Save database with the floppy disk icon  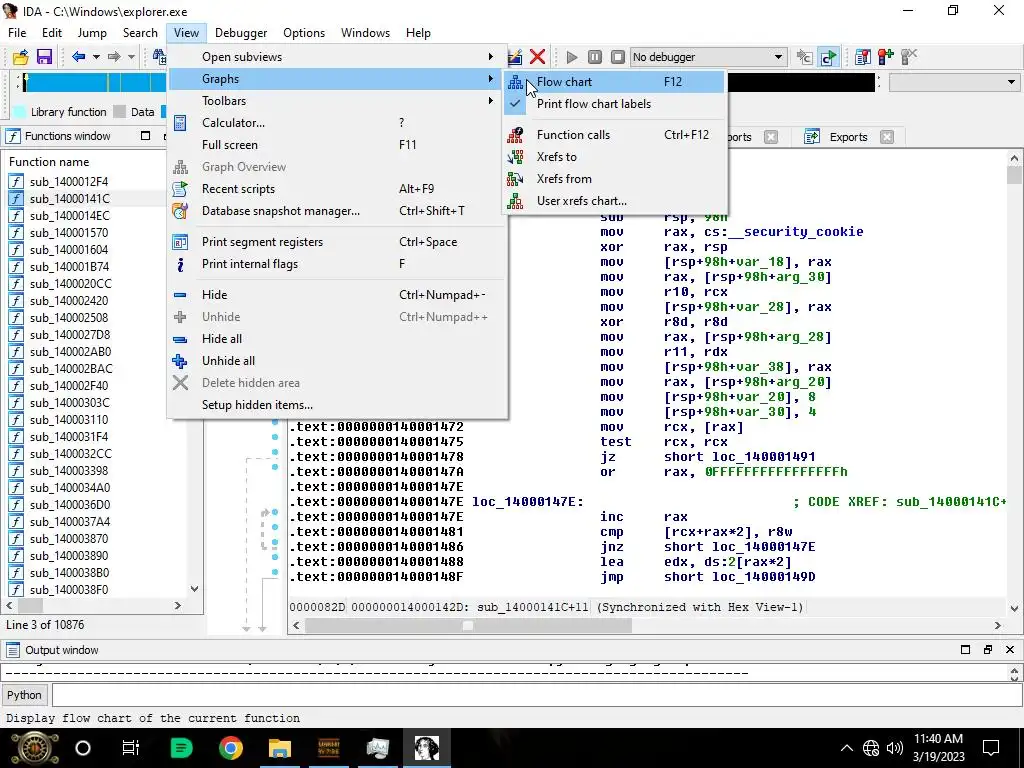(x=44, y=57)
